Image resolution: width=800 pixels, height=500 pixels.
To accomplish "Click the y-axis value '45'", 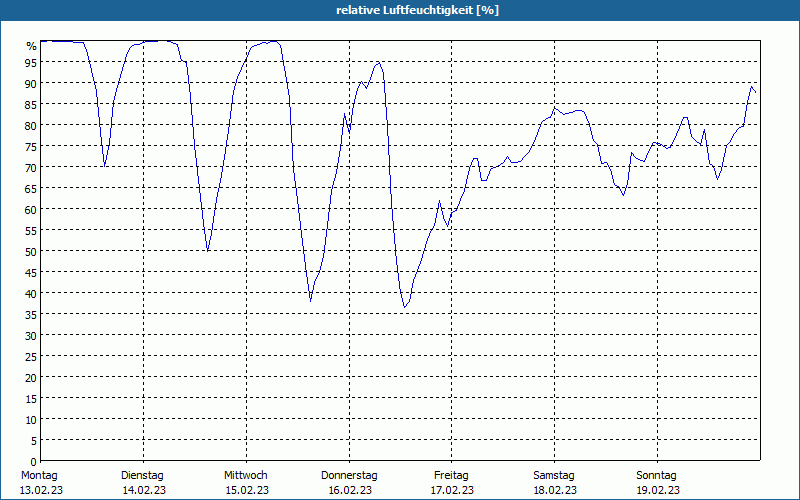I will pos(31,273).
